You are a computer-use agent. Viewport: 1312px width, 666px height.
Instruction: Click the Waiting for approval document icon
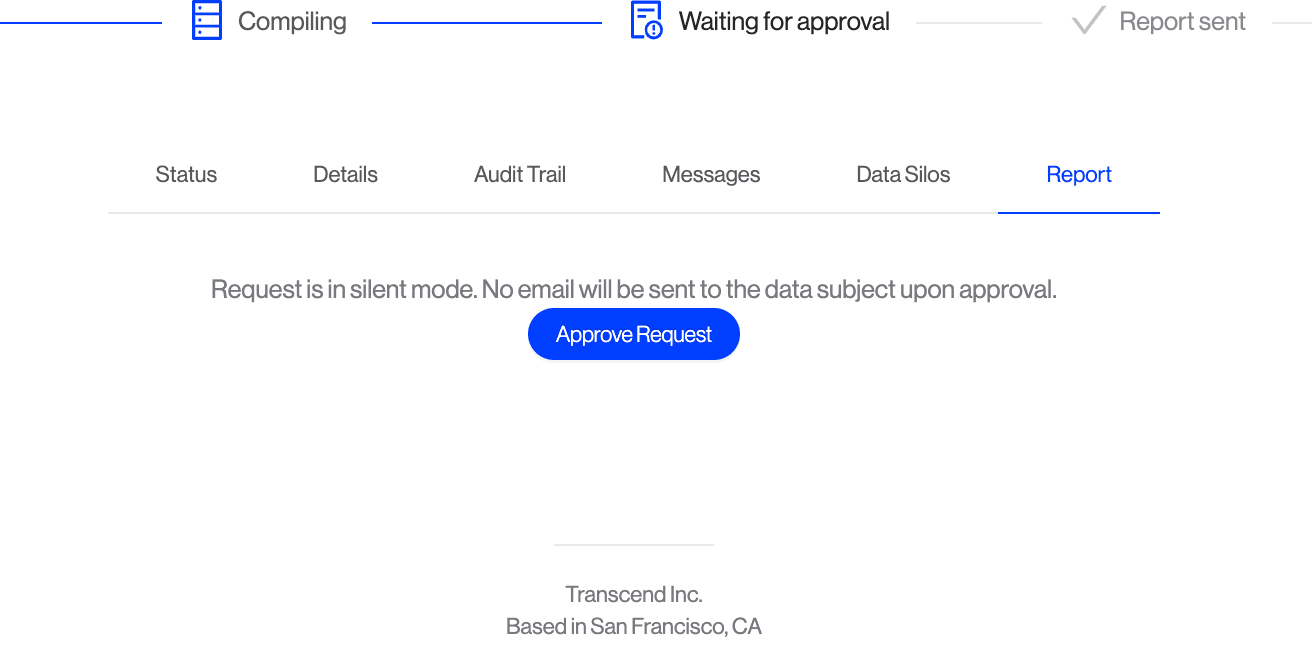tap(646, 21)
